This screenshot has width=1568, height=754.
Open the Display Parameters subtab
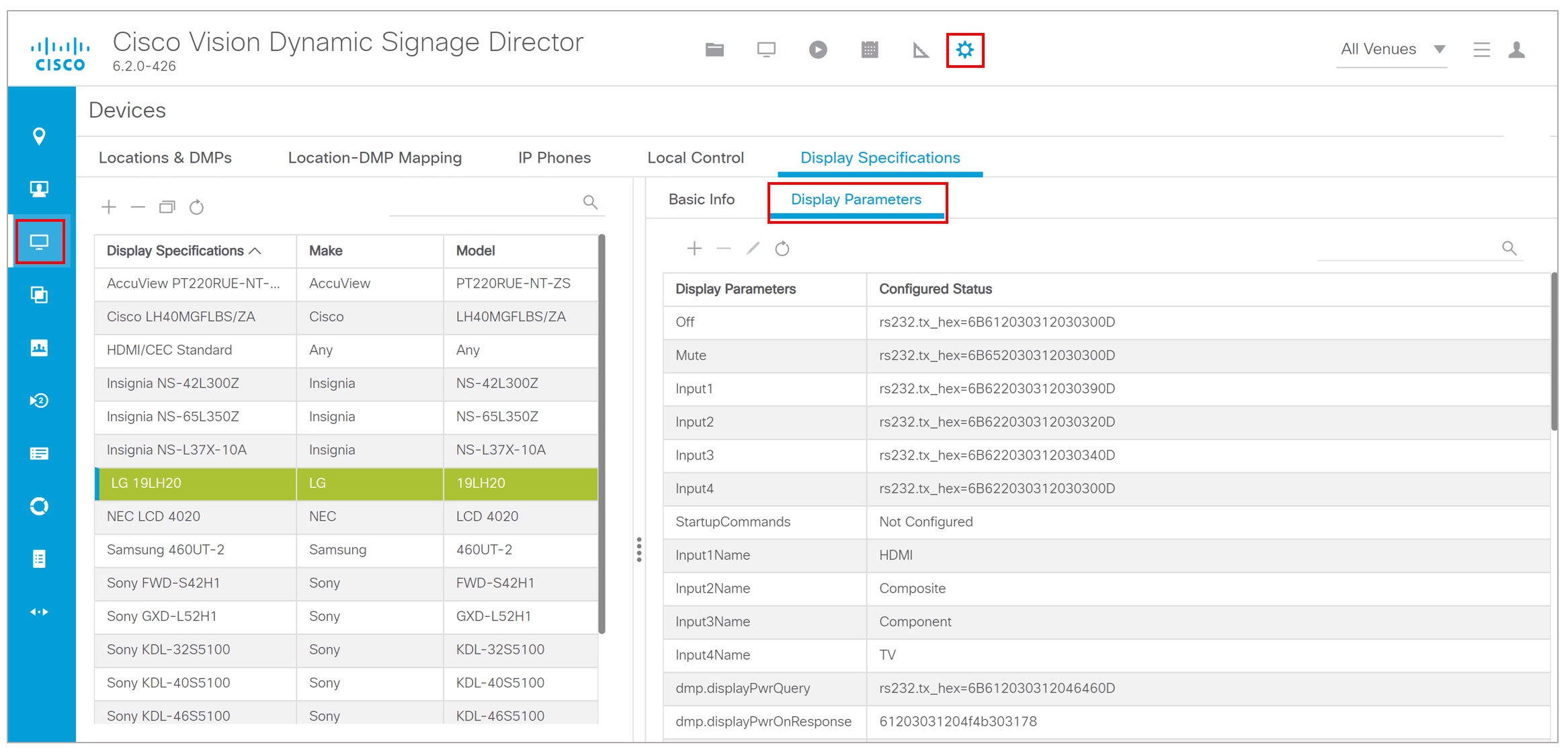856,200
